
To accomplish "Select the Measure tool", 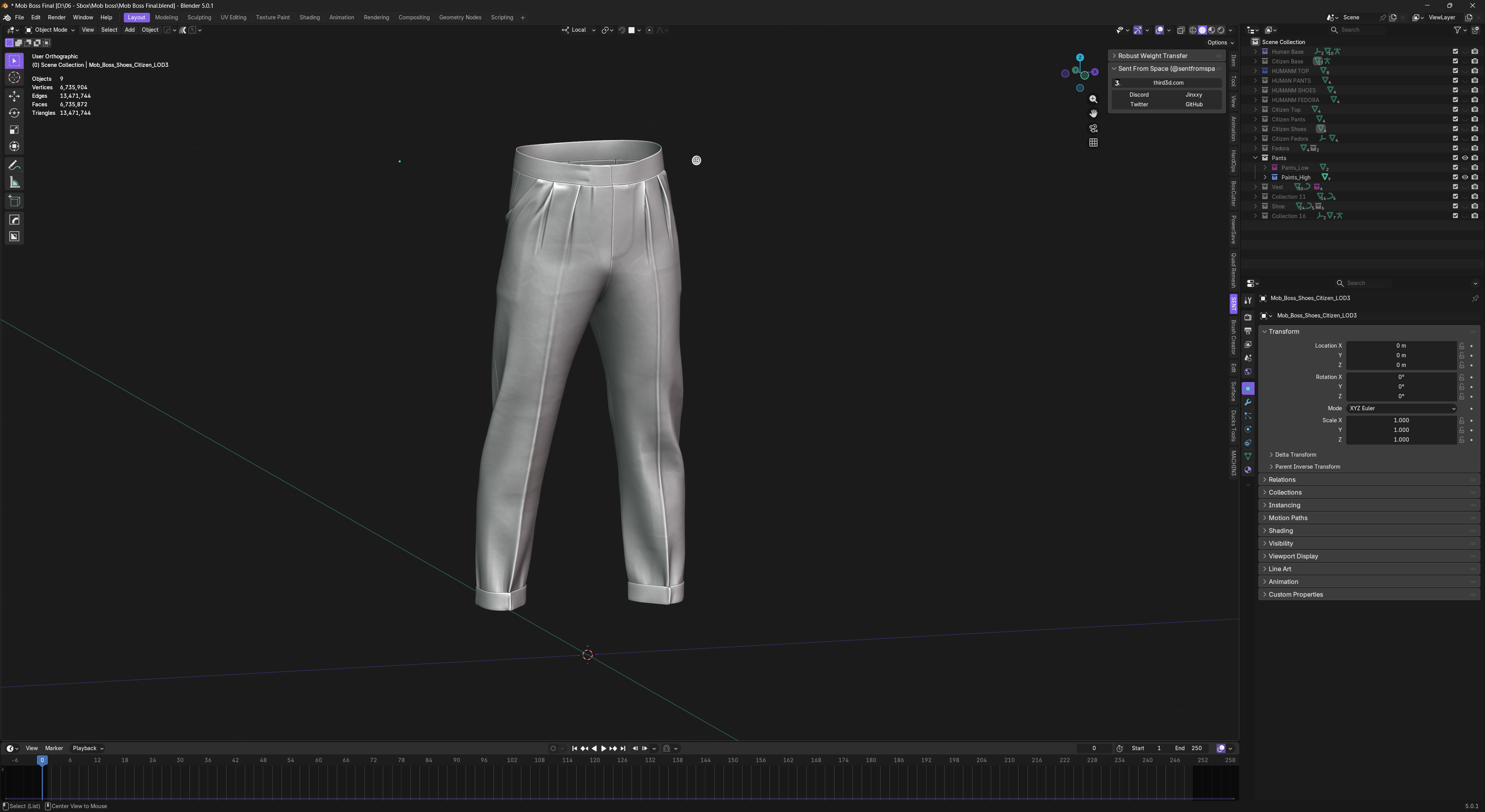I will (14, 183).
